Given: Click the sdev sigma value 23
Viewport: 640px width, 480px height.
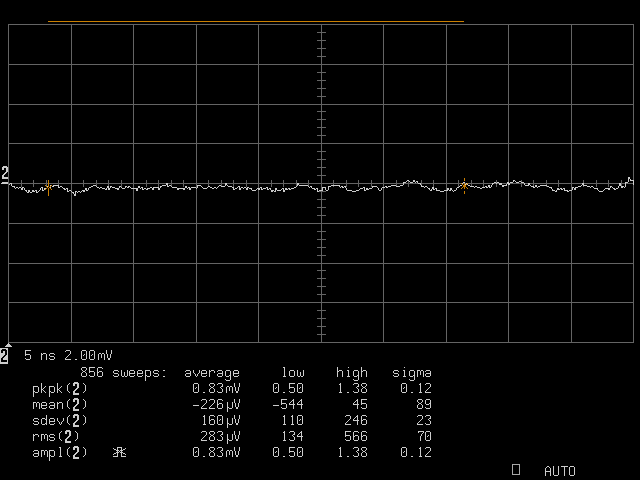Looking at the screenshot, I should click(424, 420).
